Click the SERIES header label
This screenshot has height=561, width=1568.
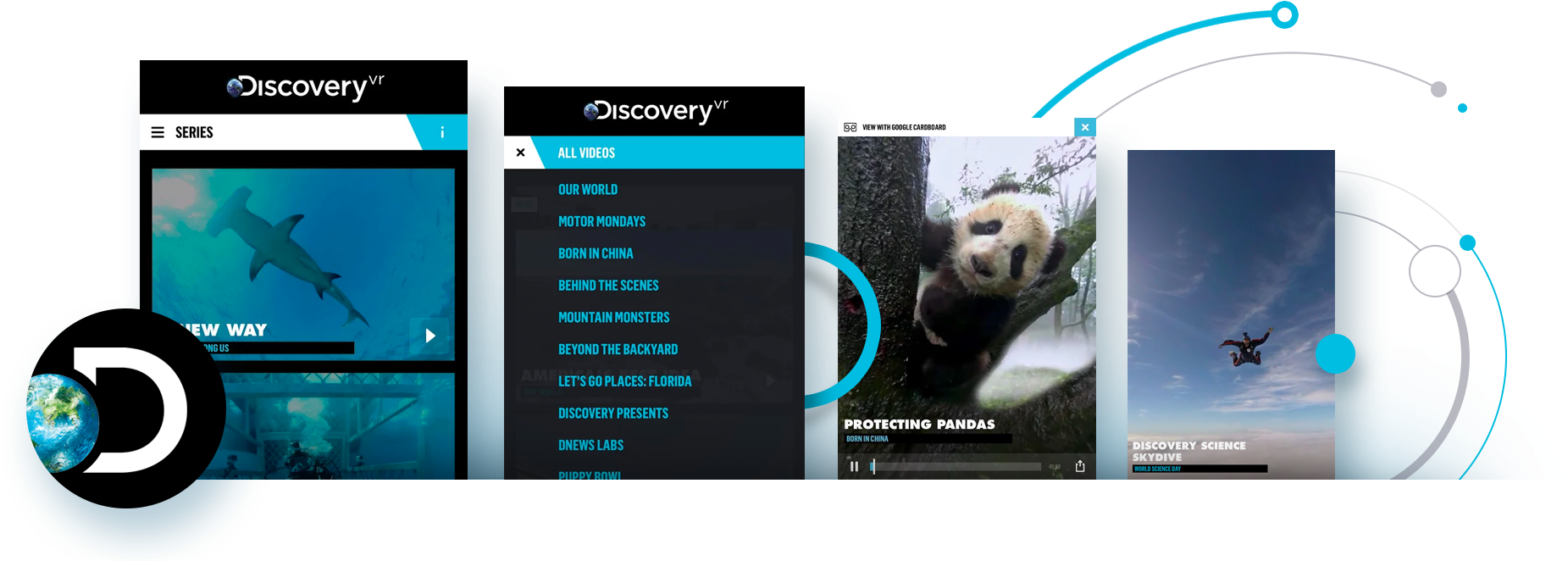tap(194, 132)
